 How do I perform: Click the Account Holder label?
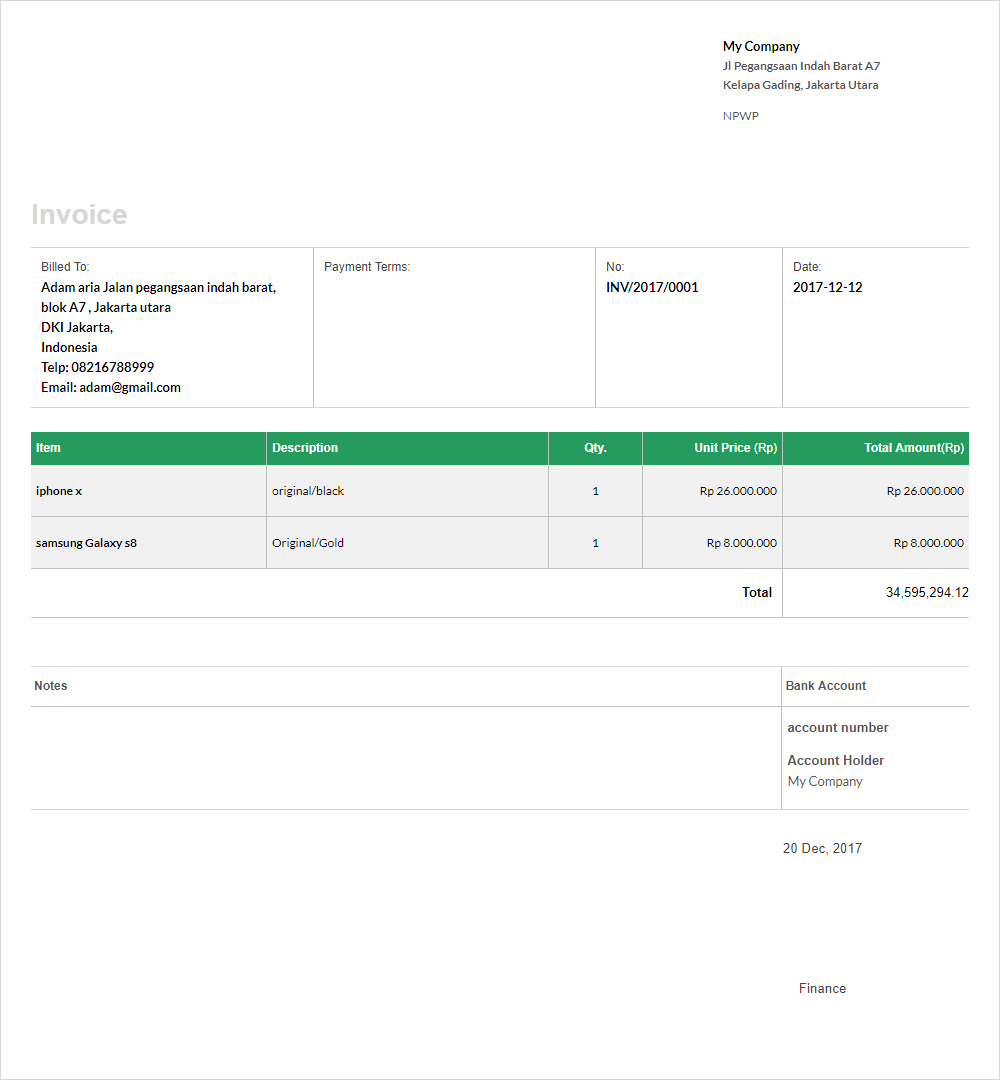(835, 760)
